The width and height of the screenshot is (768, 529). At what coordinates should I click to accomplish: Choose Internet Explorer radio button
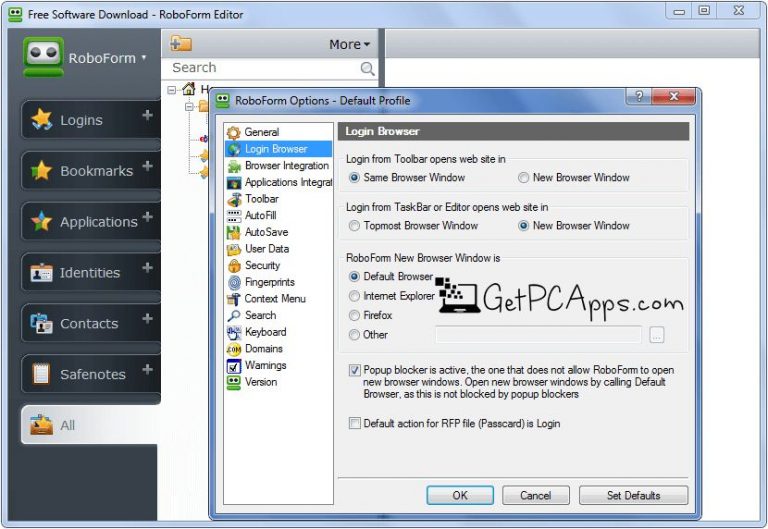(354, 296)
